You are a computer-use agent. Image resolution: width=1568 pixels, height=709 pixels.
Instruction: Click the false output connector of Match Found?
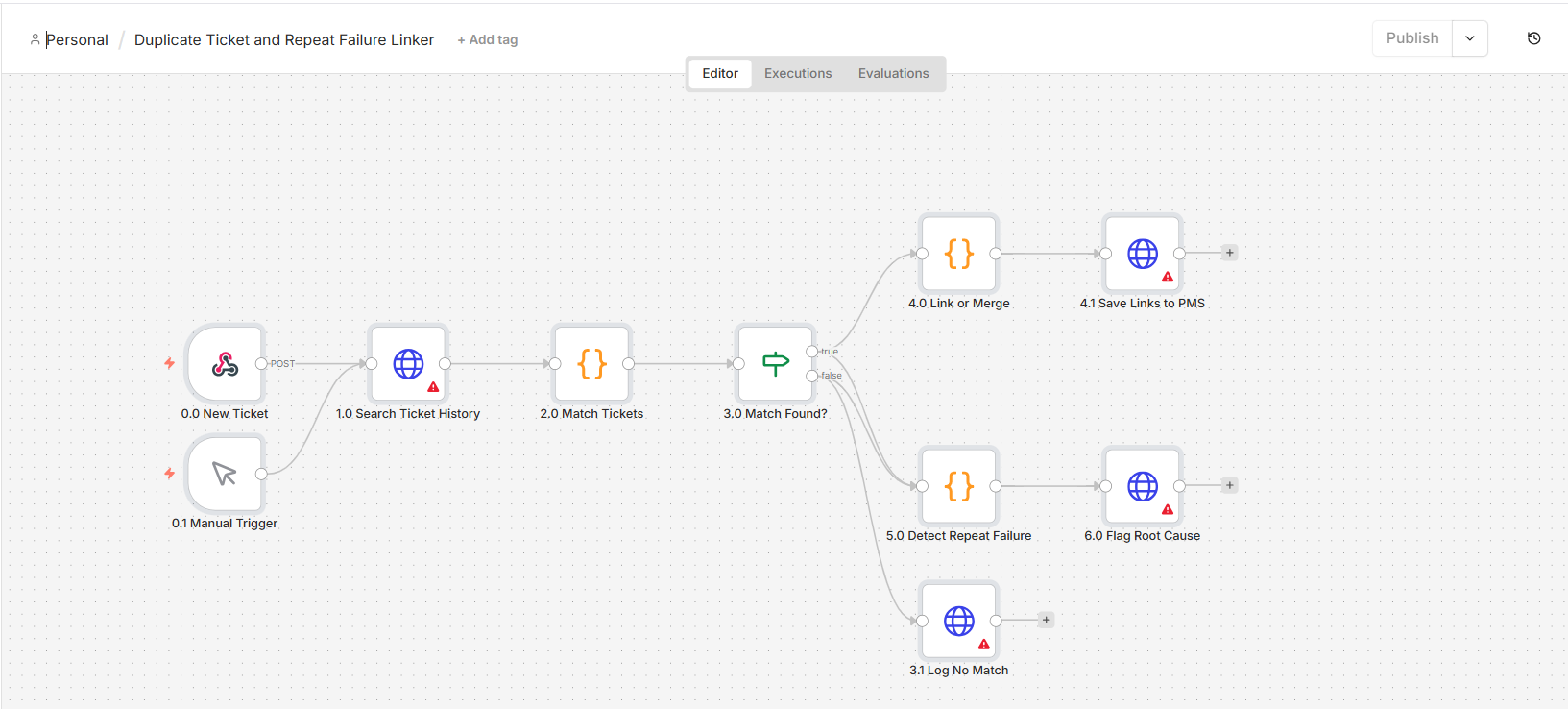812,376
